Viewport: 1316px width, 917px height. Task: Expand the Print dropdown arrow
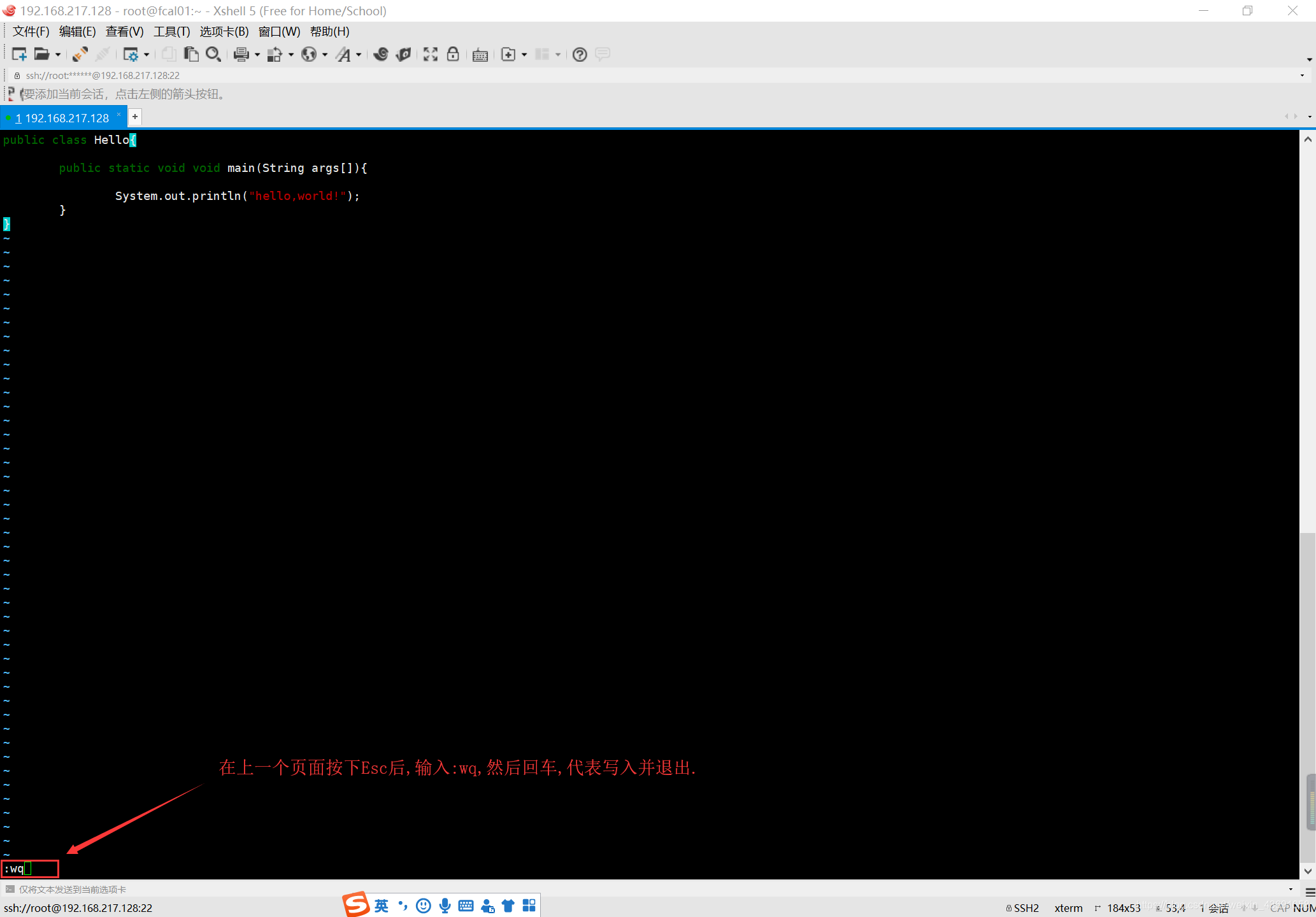[x=257, y=55]
